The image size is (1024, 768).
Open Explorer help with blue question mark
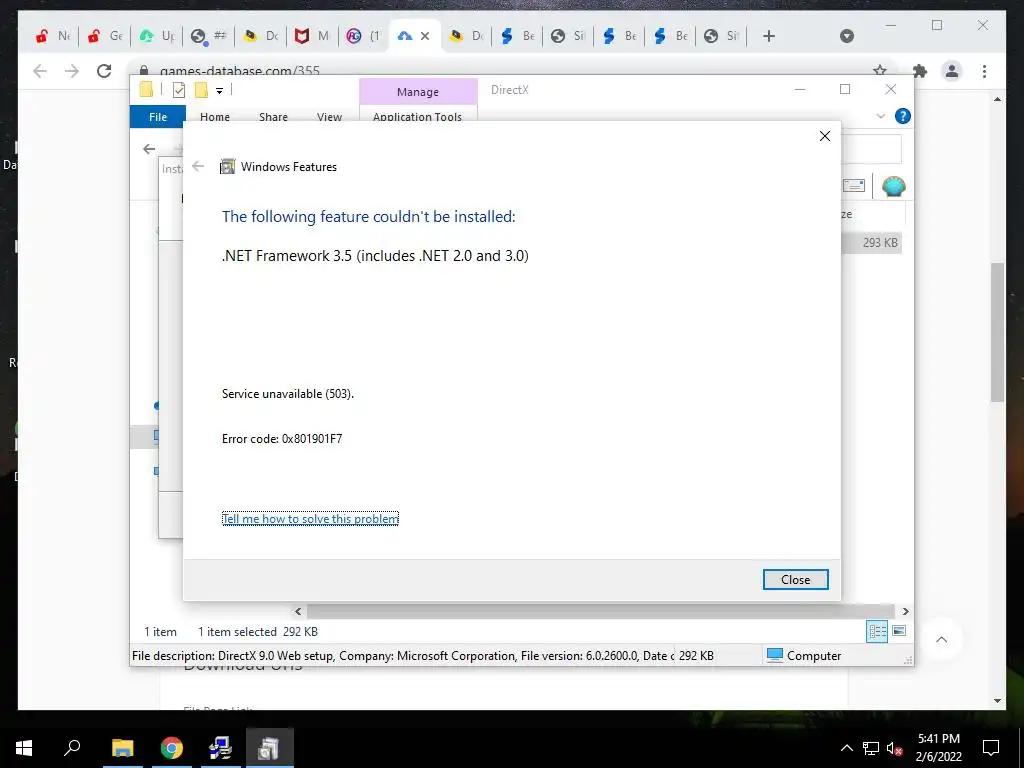click(903, 116)
